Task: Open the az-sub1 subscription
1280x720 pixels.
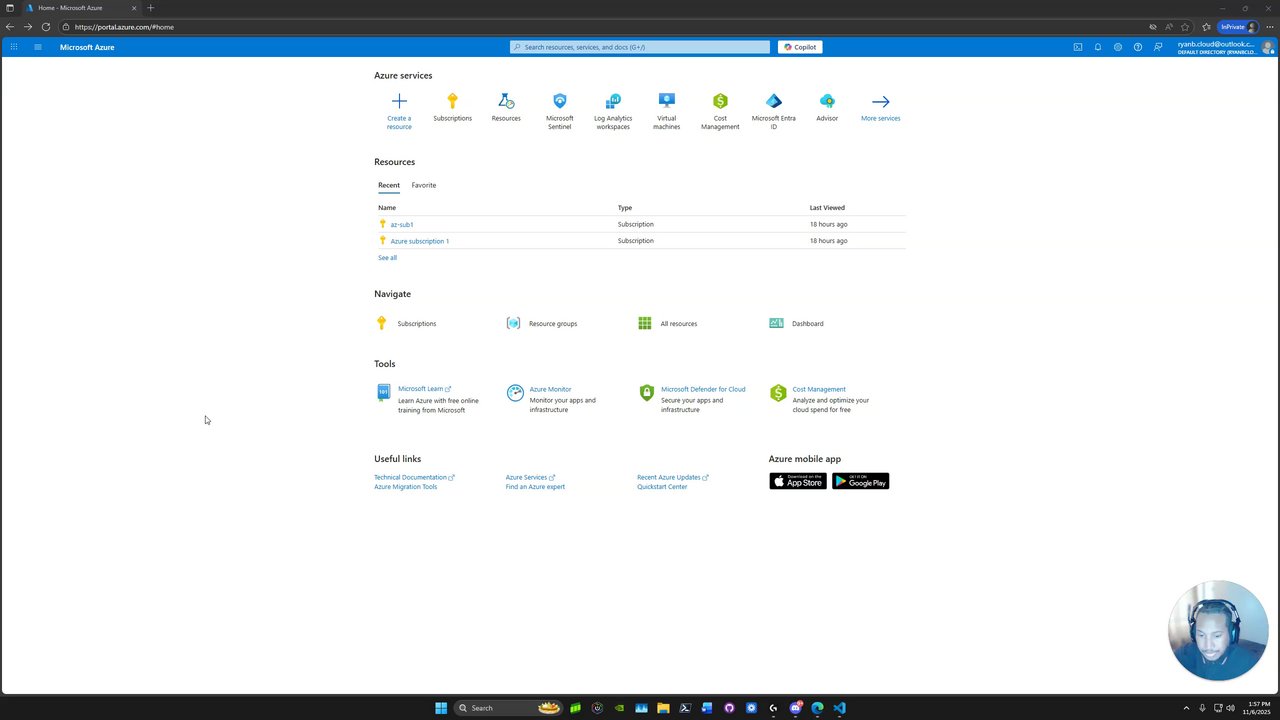Action: click(402, 225)
